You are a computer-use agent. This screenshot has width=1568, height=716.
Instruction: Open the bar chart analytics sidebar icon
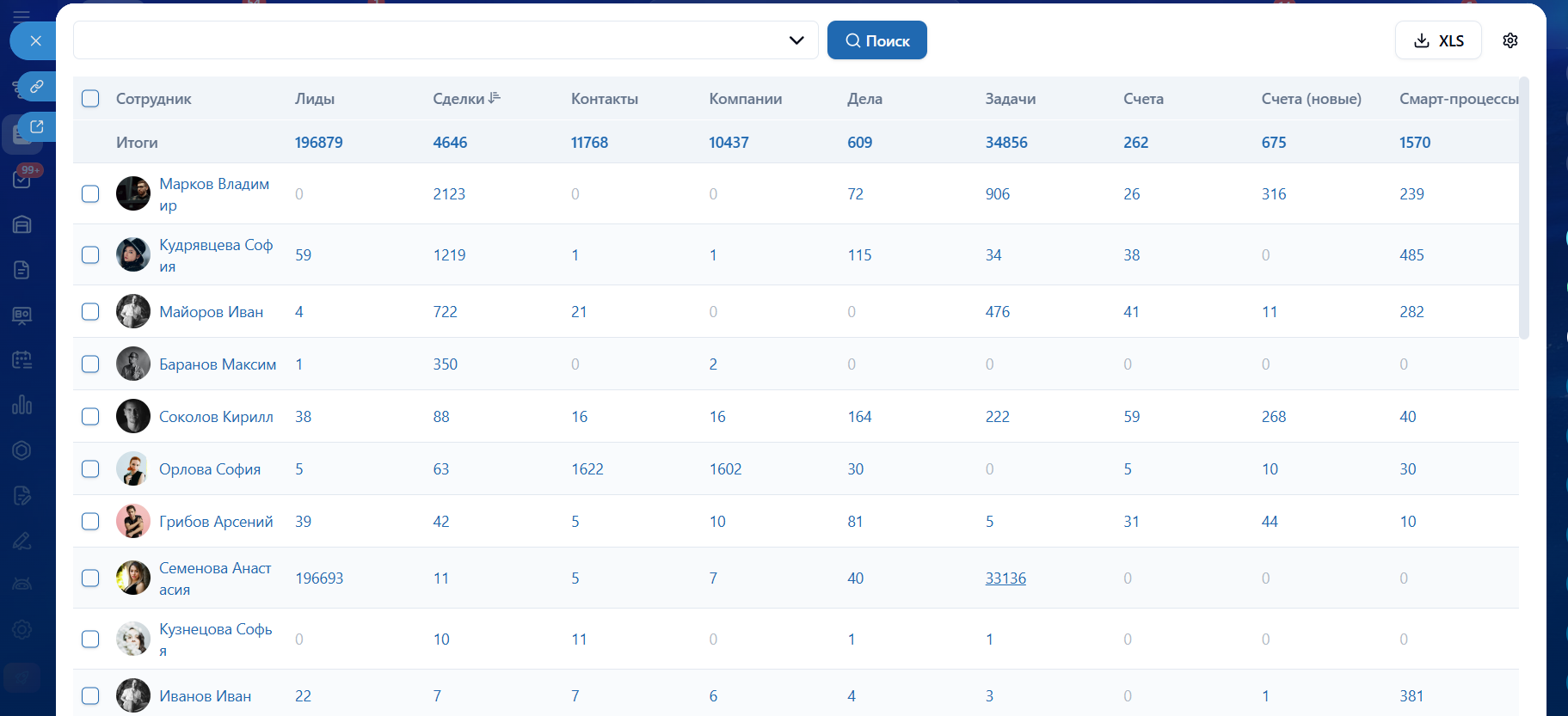coord(22,405)
